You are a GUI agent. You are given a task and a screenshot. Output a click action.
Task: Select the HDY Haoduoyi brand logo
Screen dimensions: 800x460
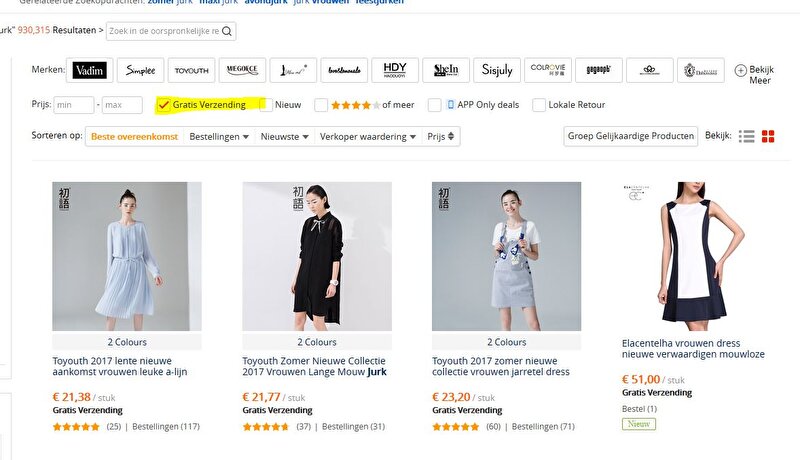[x=395, y=70]
